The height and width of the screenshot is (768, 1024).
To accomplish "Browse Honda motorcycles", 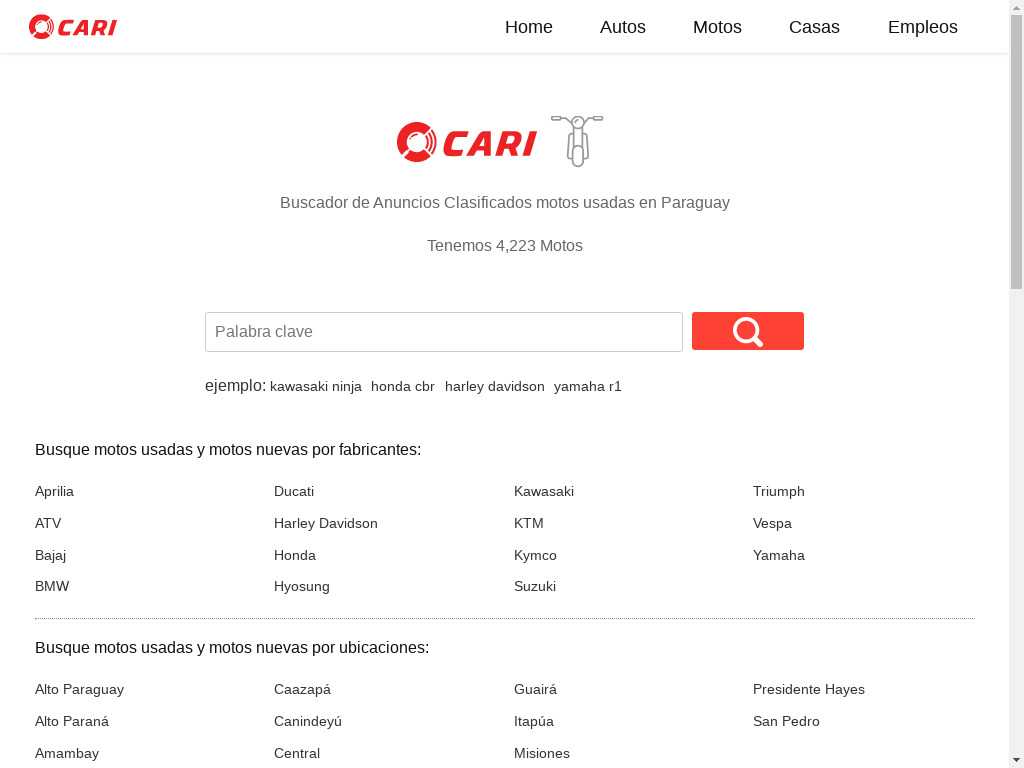I will 295,555.
